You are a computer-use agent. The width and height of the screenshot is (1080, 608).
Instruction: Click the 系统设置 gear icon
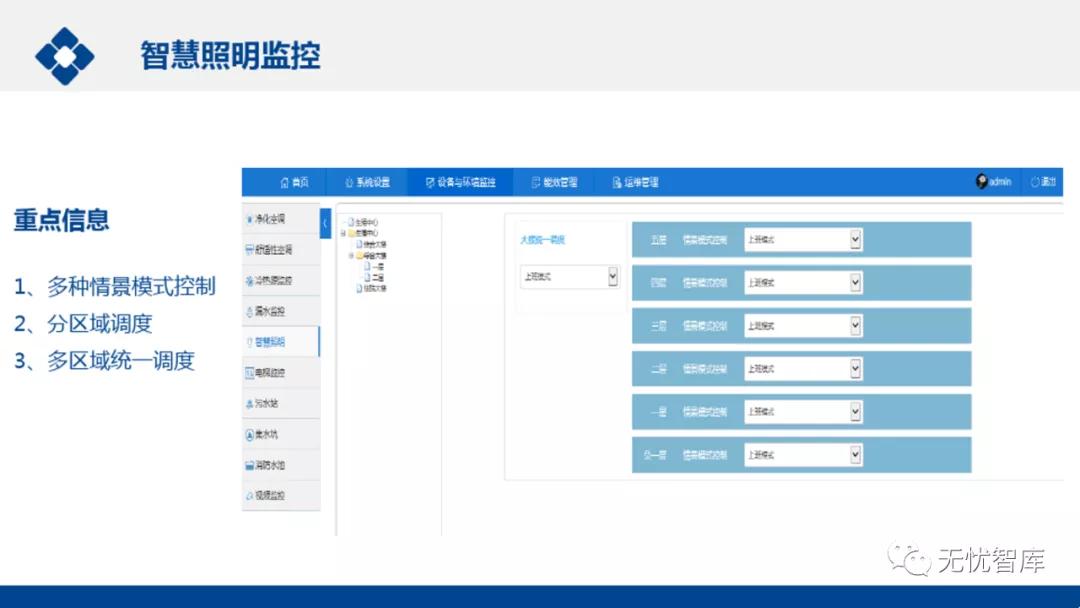click(x=349, y=182)
